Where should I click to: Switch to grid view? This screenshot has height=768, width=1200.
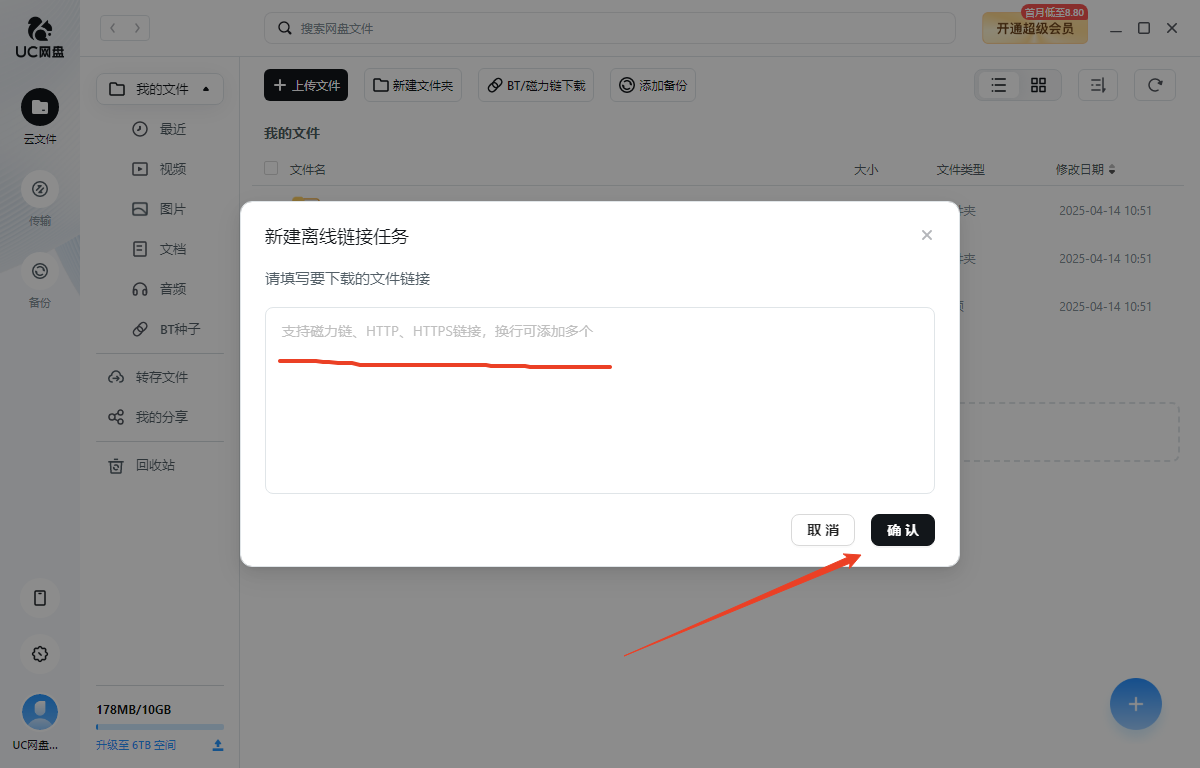[x=1038, y=85]
